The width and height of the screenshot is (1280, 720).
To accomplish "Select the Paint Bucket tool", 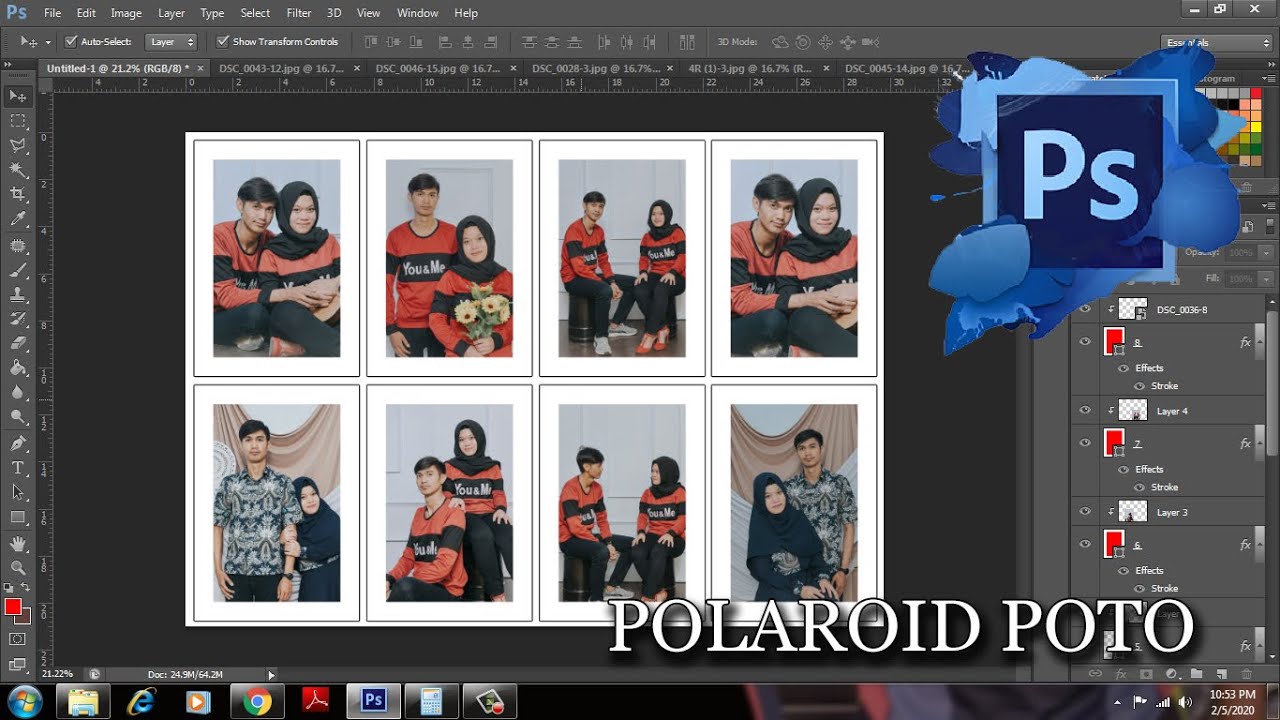I will point(18,369).
